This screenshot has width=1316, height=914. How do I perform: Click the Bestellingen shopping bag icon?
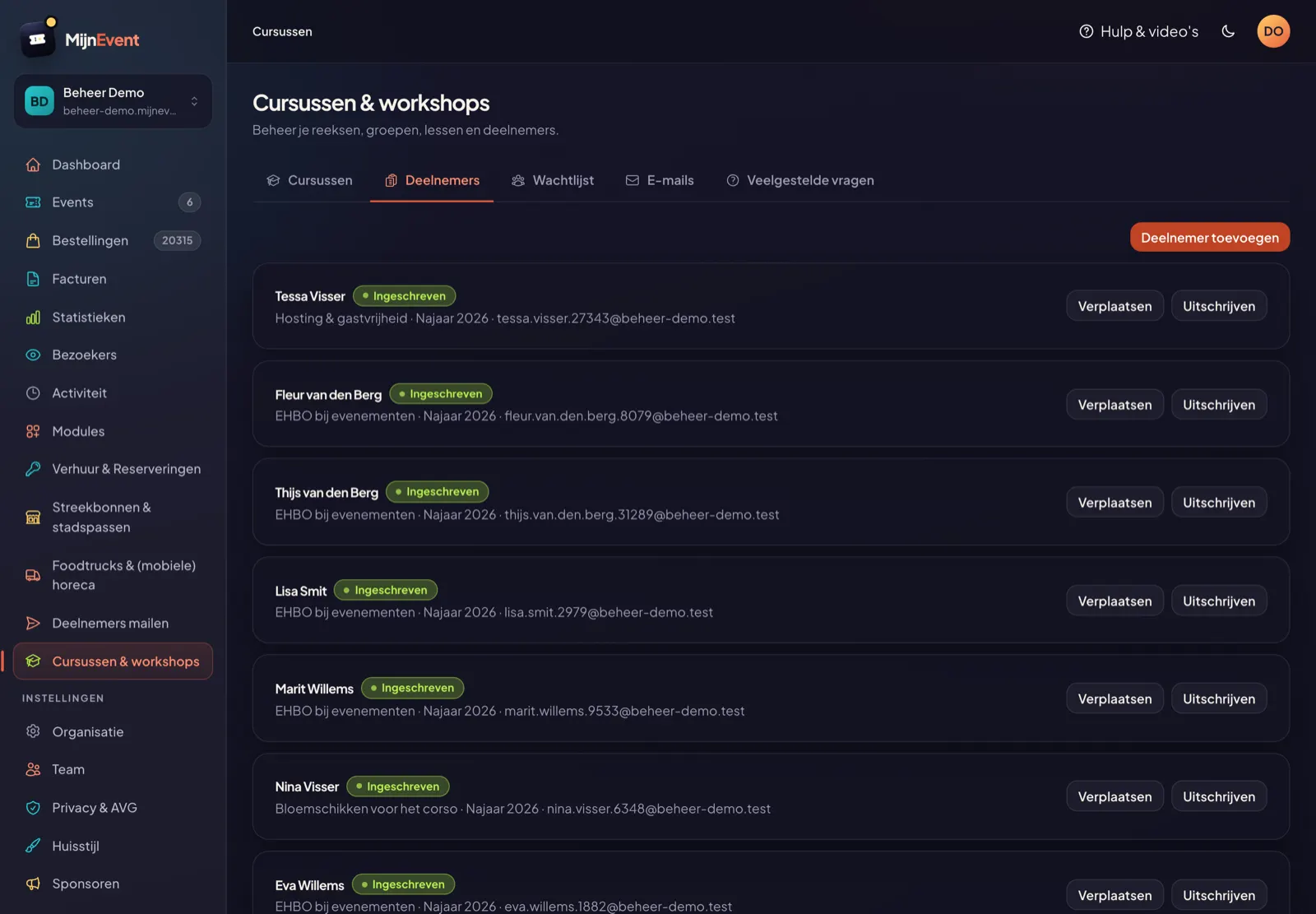(33, 240)
